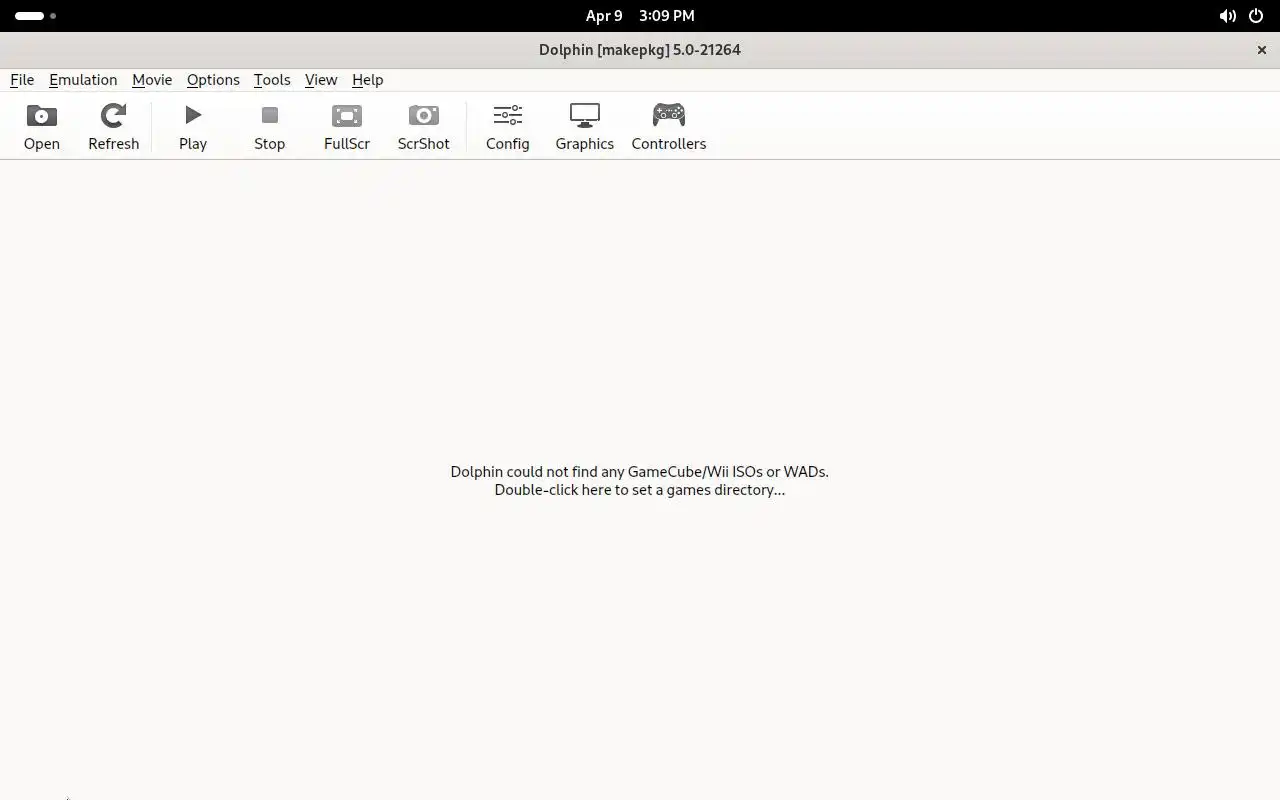This screenshot has height=800, width=1280.
Task: Open the Movie menu
Action: click(152, 80)
